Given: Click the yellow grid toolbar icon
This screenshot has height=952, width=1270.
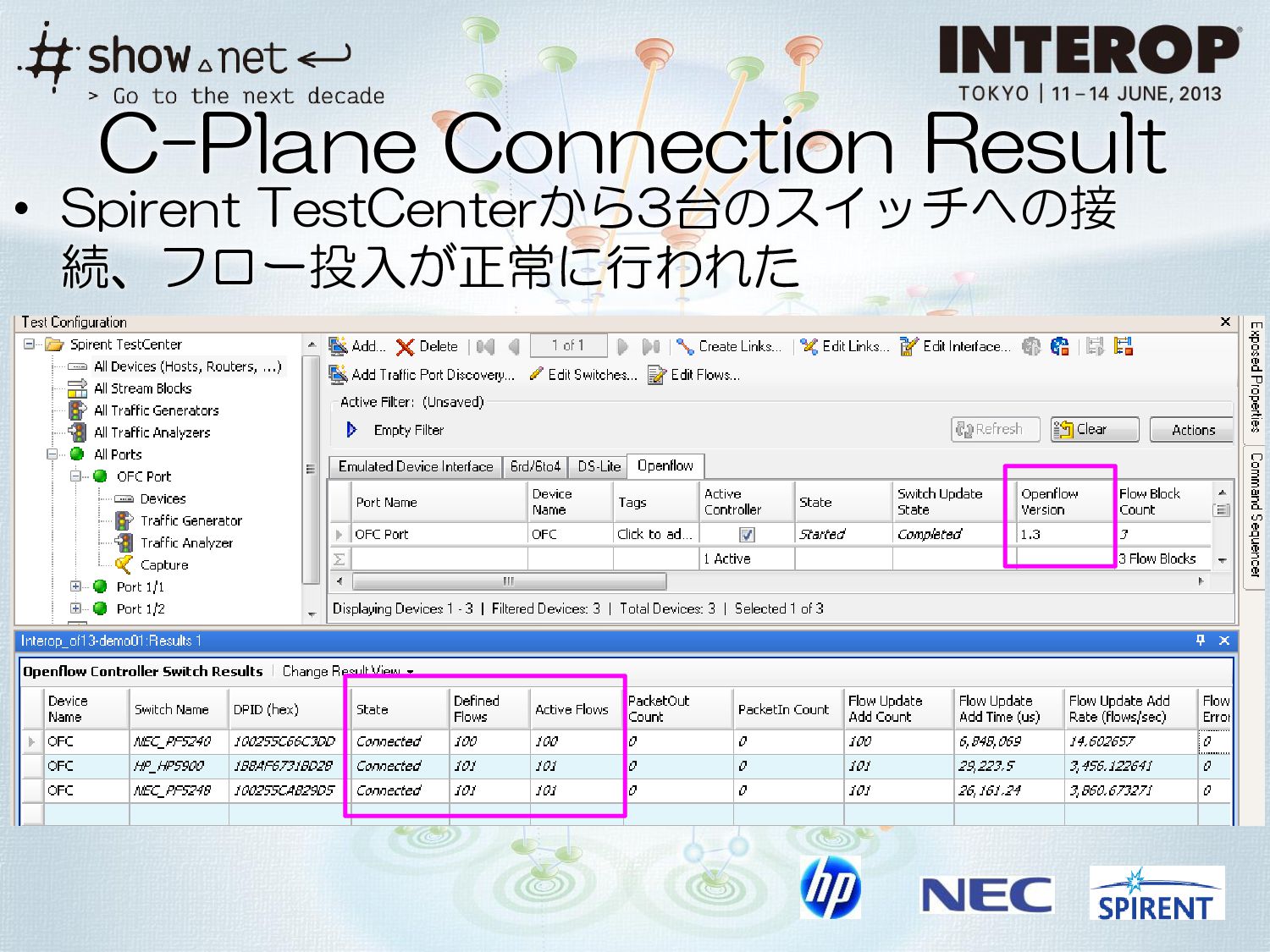Looking at the screenshot, I should click(x=1124, y=346).
